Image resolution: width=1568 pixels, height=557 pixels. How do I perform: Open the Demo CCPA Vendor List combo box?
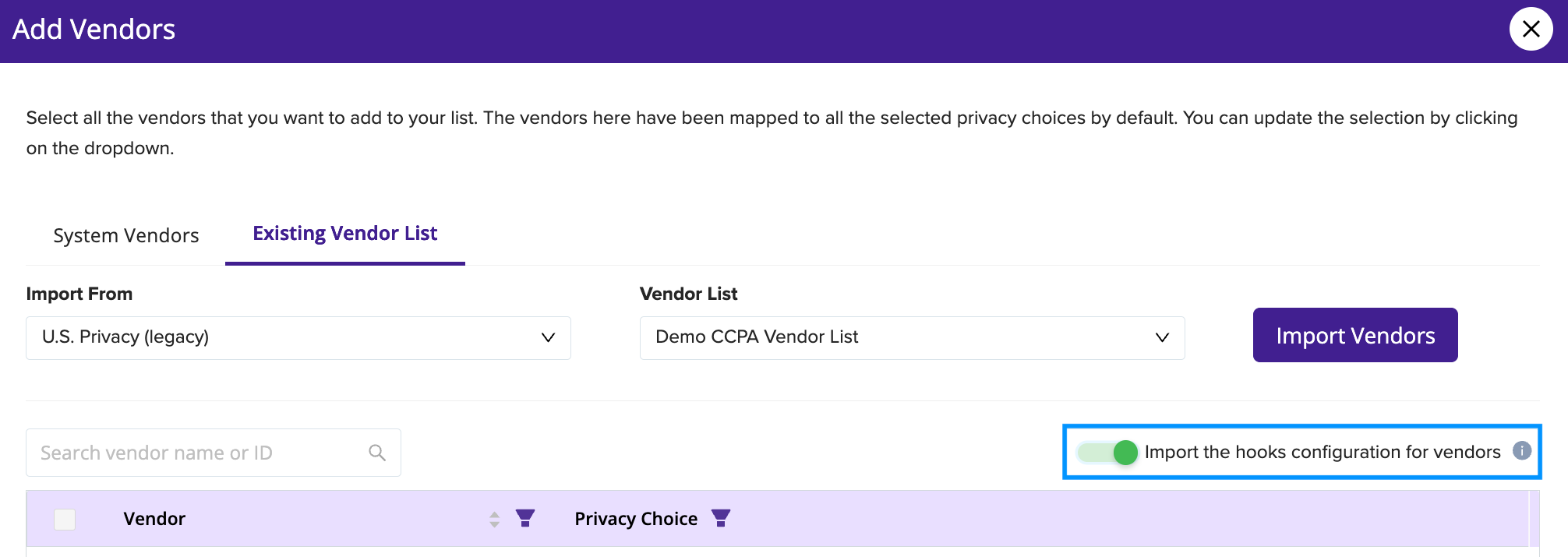[x=912, y=337]
